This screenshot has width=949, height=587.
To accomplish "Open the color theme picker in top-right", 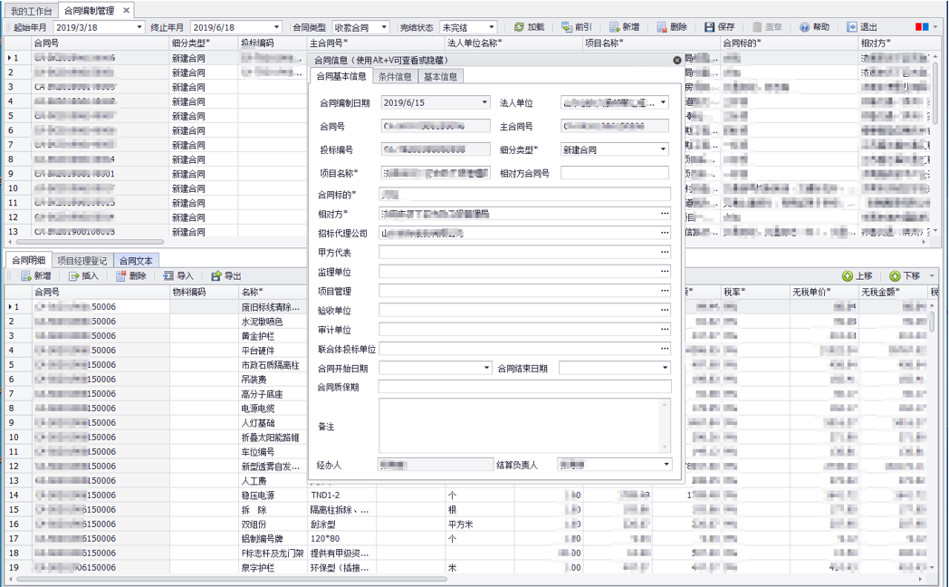I will (x=926, y=27).
